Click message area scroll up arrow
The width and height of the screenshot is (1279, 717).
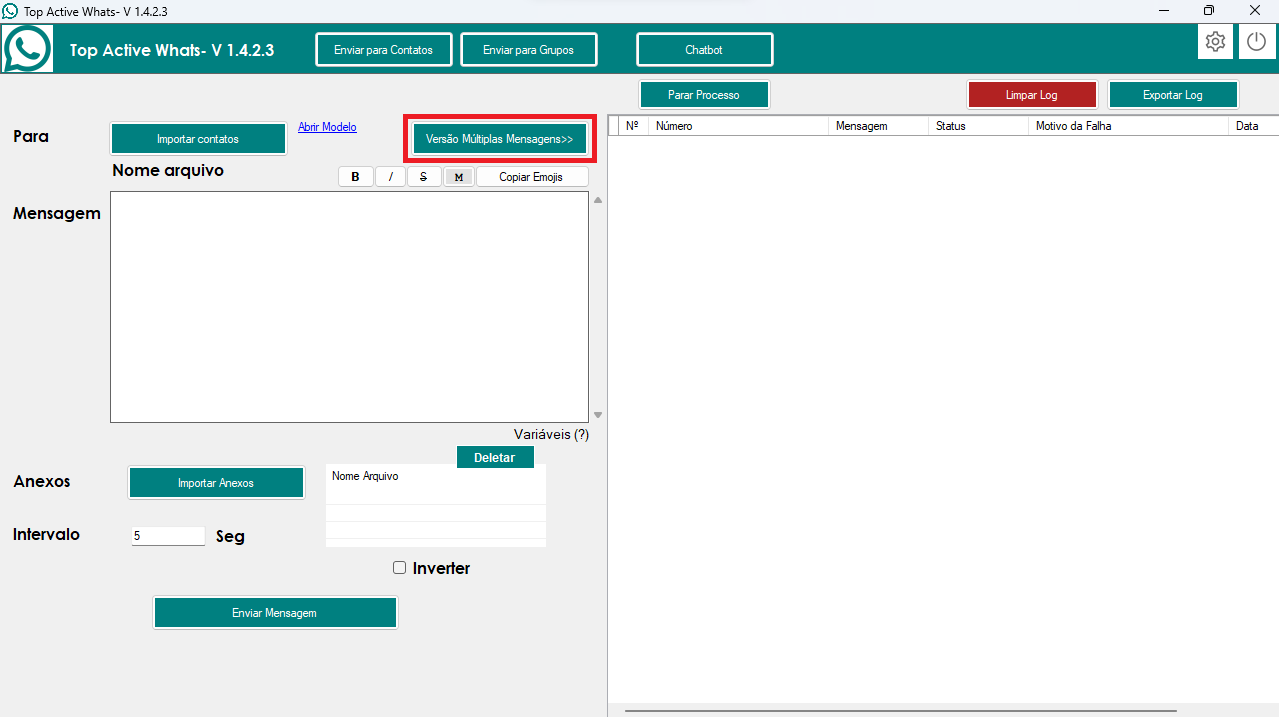coord(598,200)
